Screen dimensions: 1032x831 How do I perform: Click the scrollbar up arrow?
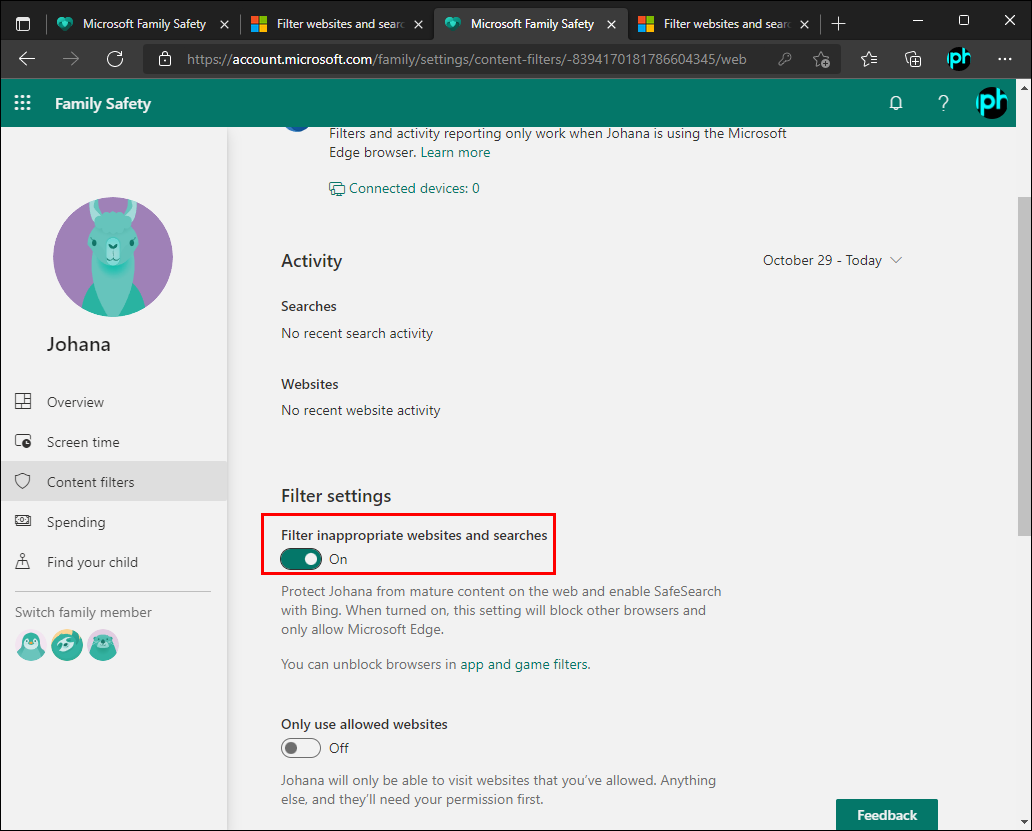(x=1024, y=87)
